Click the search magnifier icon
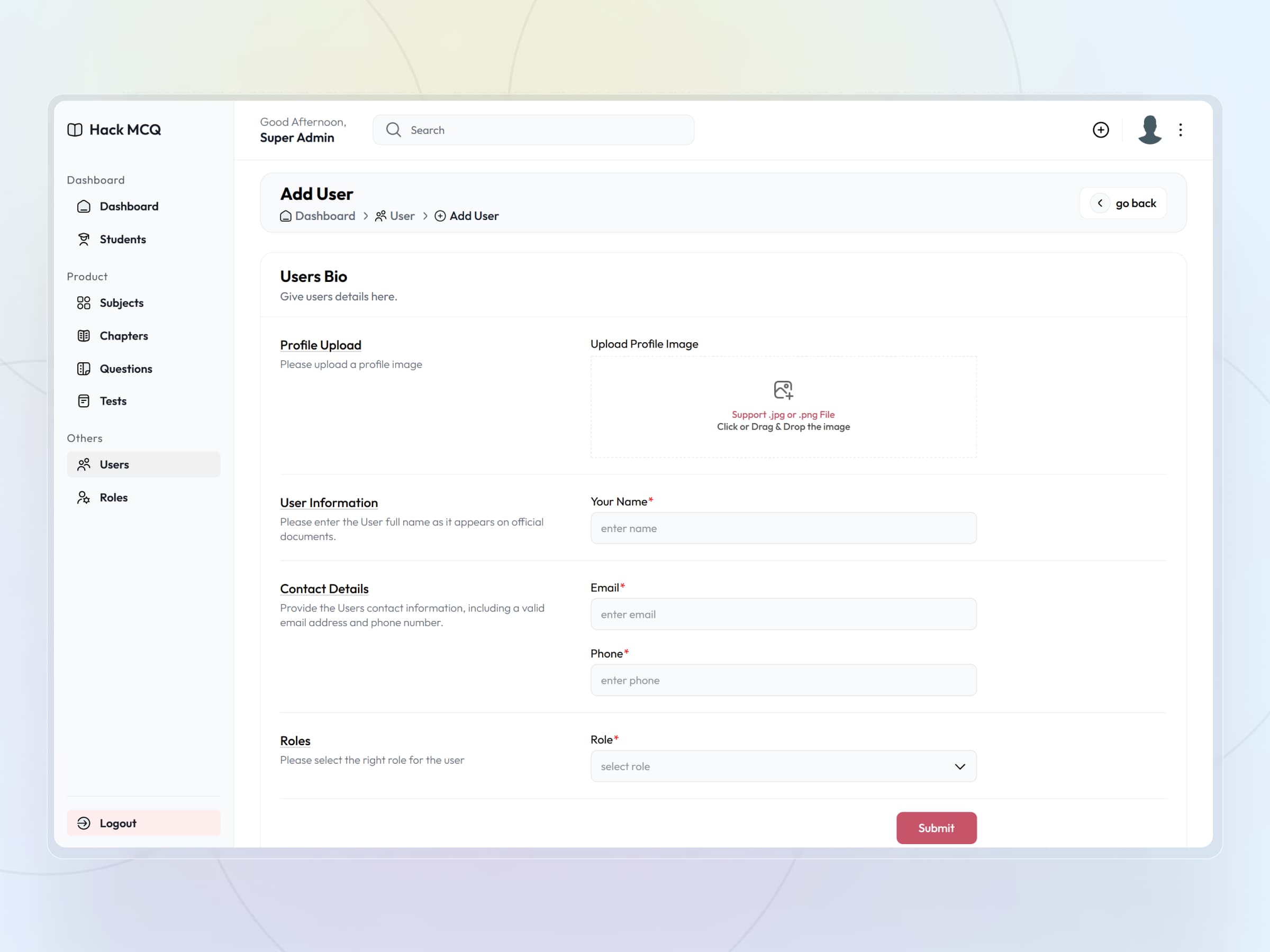 393,130
